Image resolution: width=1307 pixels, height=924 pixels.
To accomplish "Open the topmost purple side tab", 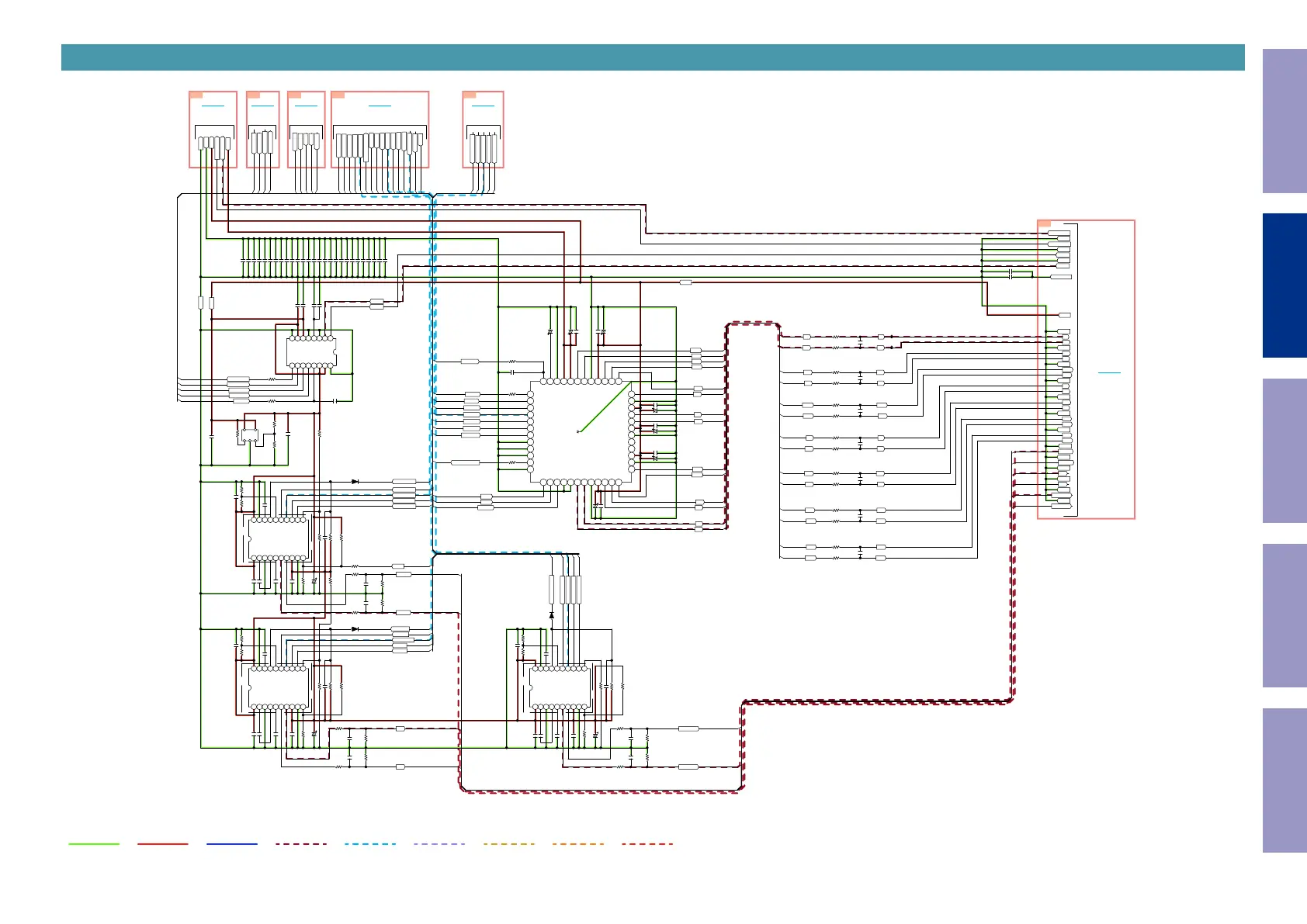I will coord(1284,121).
